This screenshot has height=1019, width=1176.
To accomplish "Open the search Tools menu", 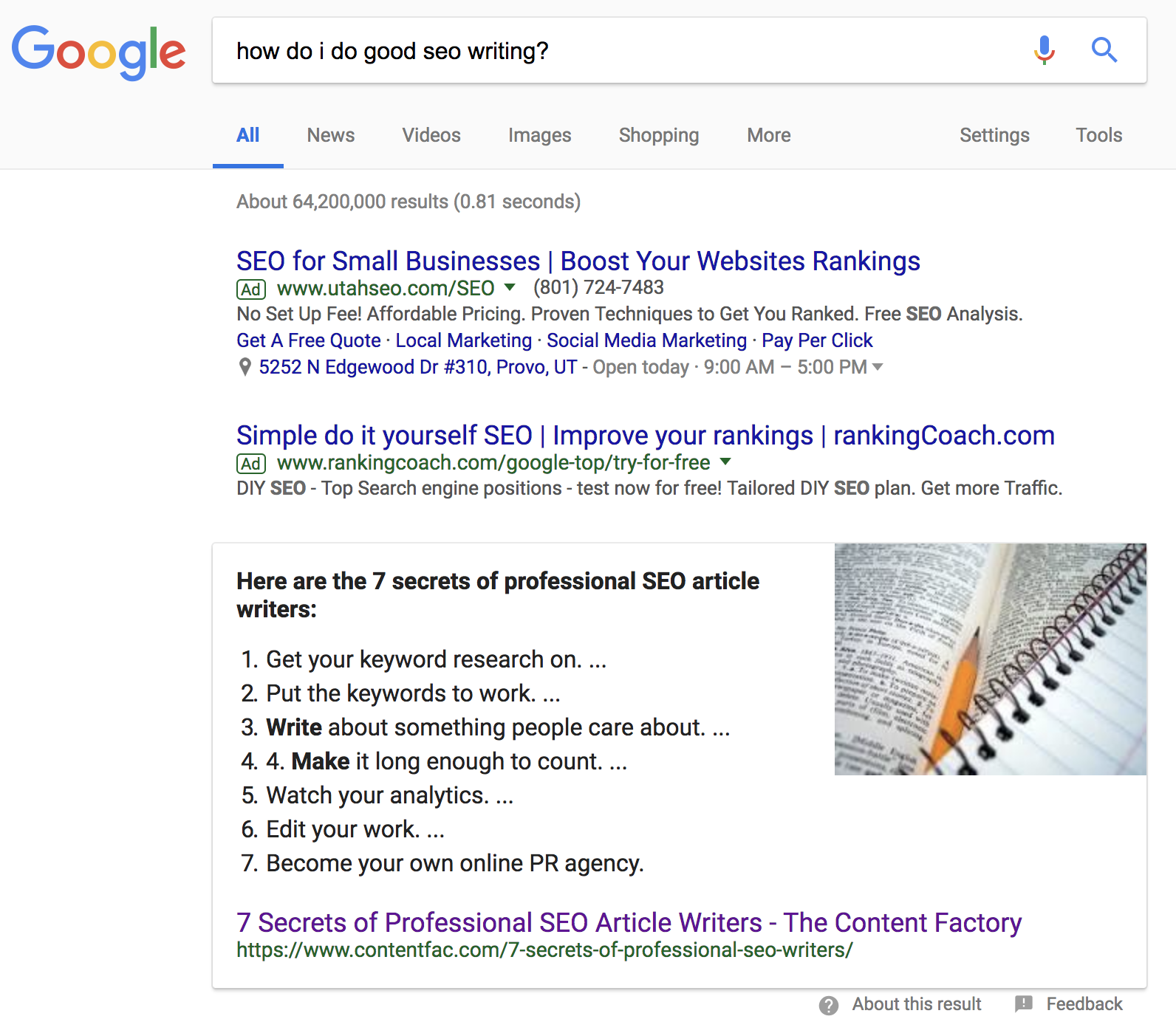I will [x=1098, y=135].
